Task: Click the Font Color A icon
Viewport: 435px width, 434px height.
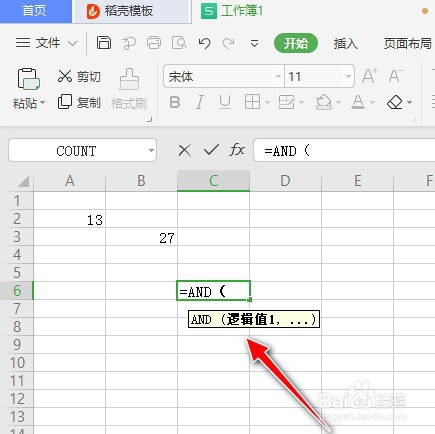Action: click(358, 102)
